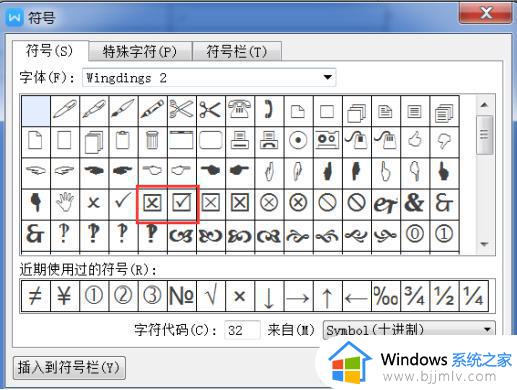Switch to the 特殊字符(P) tab
Viewport: 517px width, 390px height.
(x=140, y=52)
